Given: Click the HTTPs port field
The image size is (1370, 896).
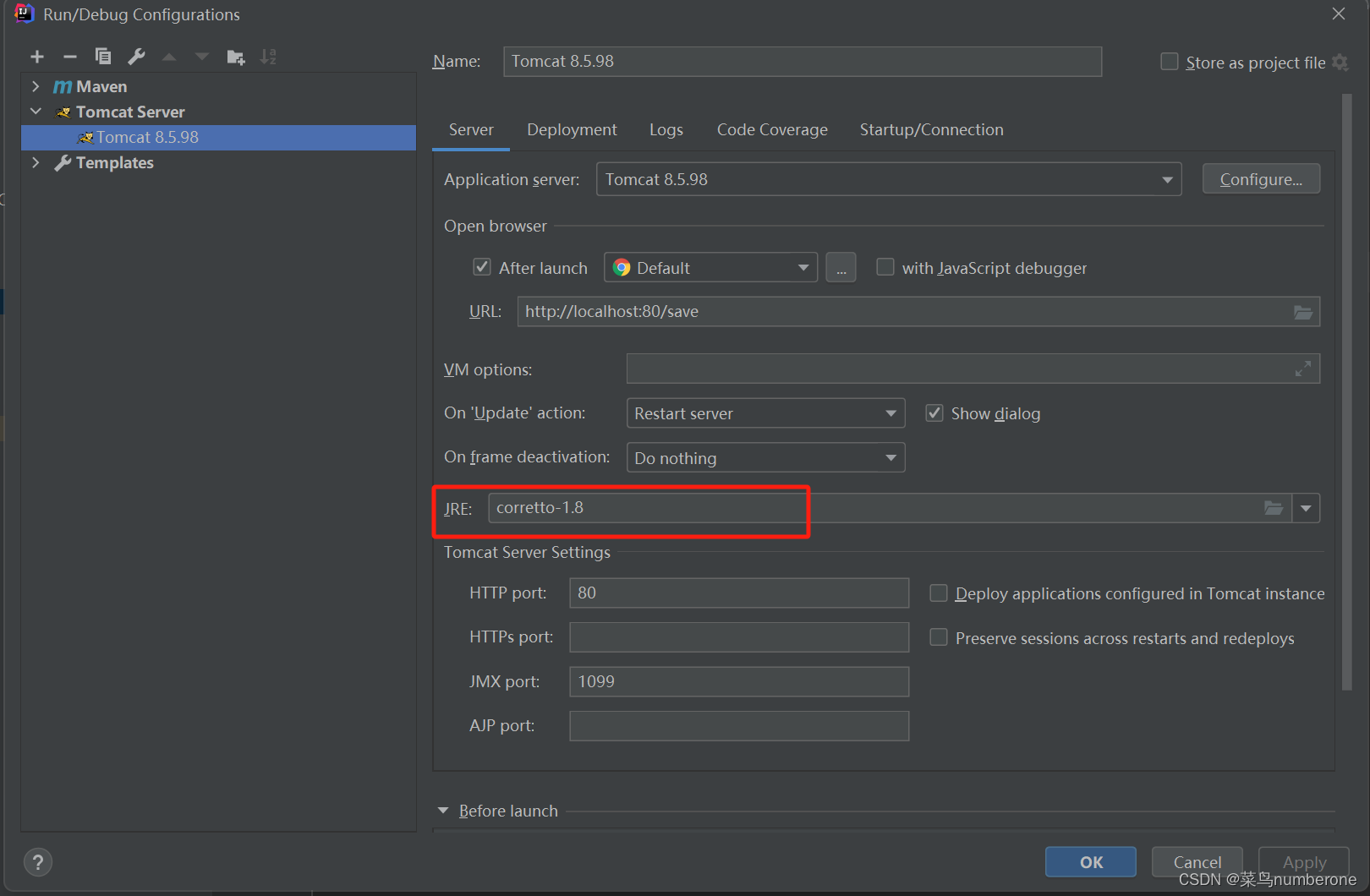Looking at the screenshot, I should click(739, 637).
